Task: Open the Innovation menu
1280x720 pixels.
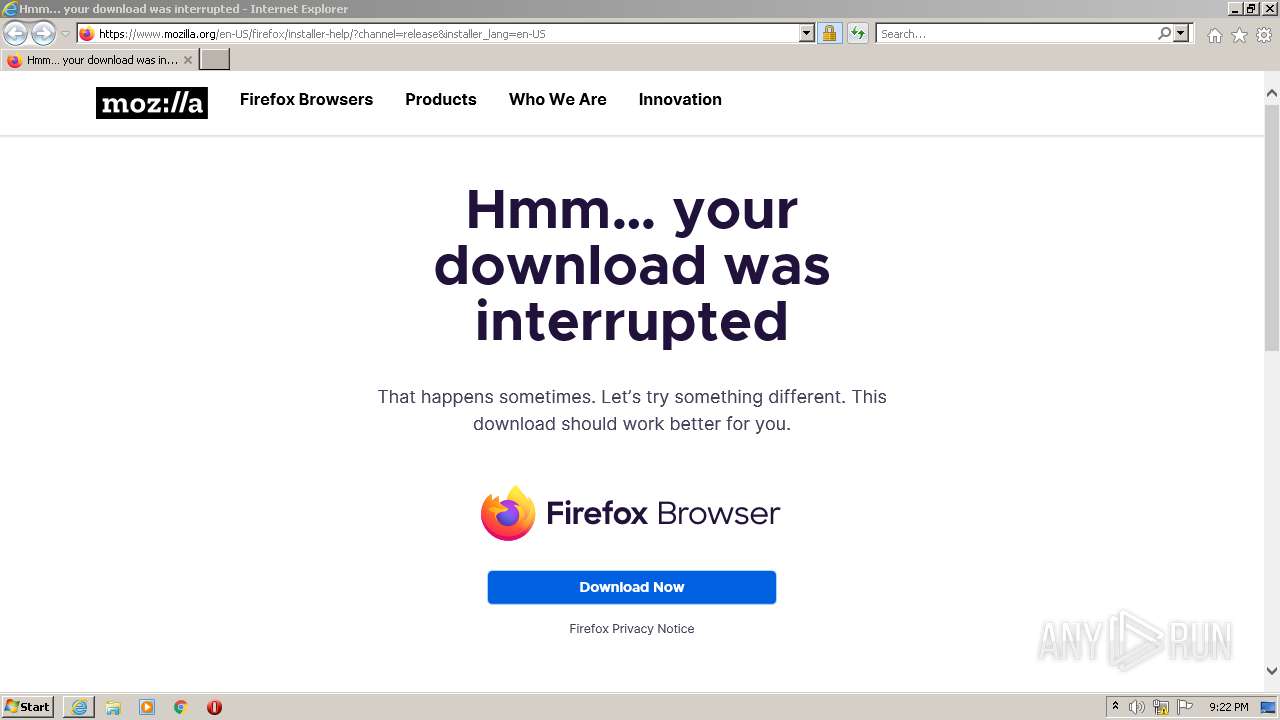Action: coord(680,100)
